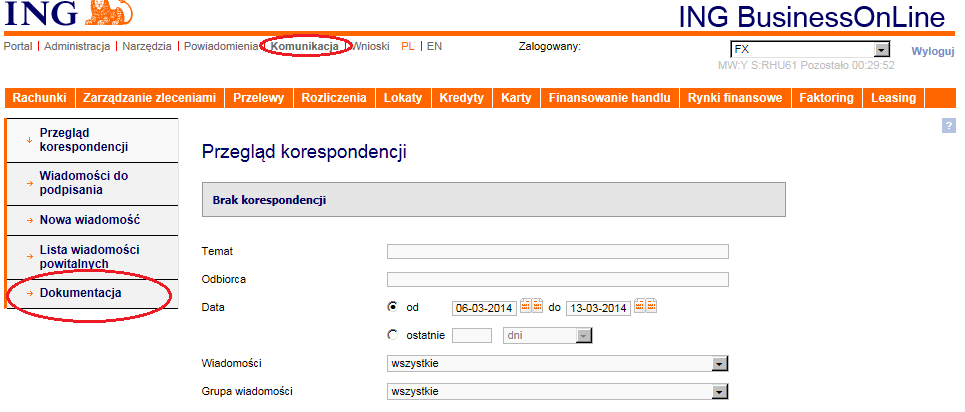Click the start date field 06-03-2014
Image resolution: width=965 pixels, height=412 pixels.
coord(485,308)
